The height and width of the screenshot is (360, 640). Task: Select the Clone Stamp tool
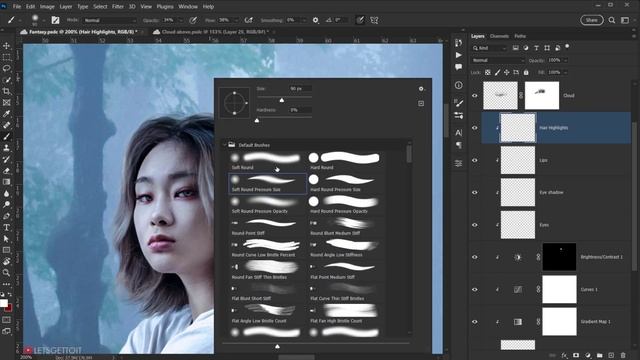(x=7, y=148)
